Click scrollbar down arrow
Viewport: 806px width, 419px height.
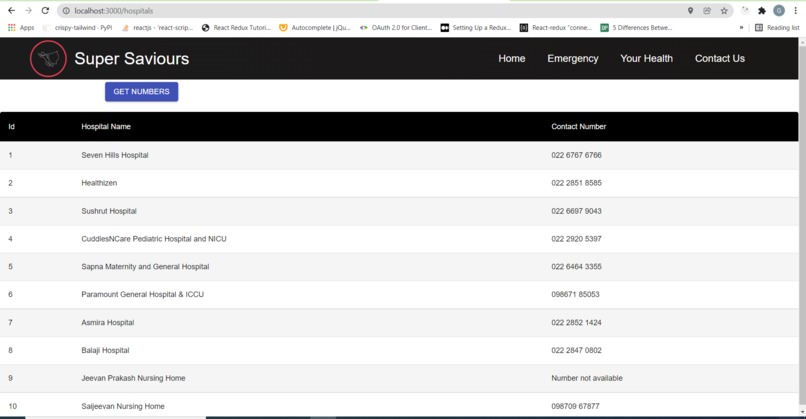pos(802,412)
